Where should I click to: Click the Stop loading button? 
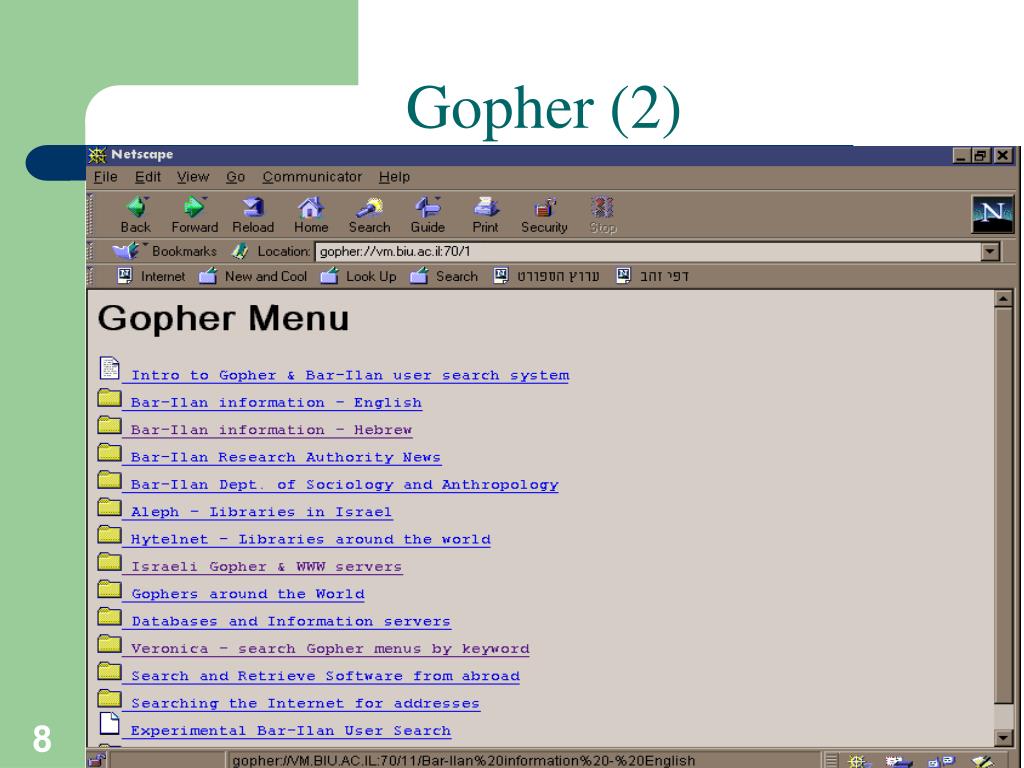coord(603,215)
